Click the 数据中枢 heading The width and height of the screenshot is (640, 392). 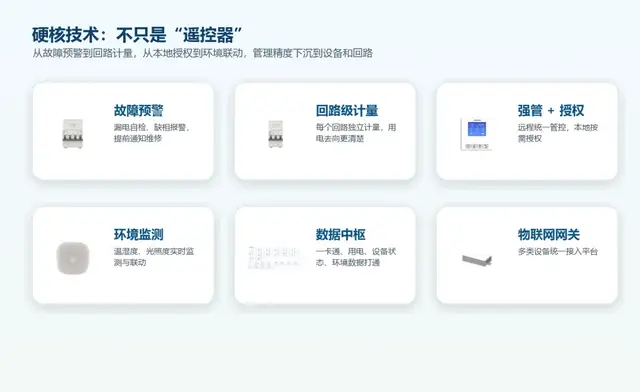coord(340,234)
